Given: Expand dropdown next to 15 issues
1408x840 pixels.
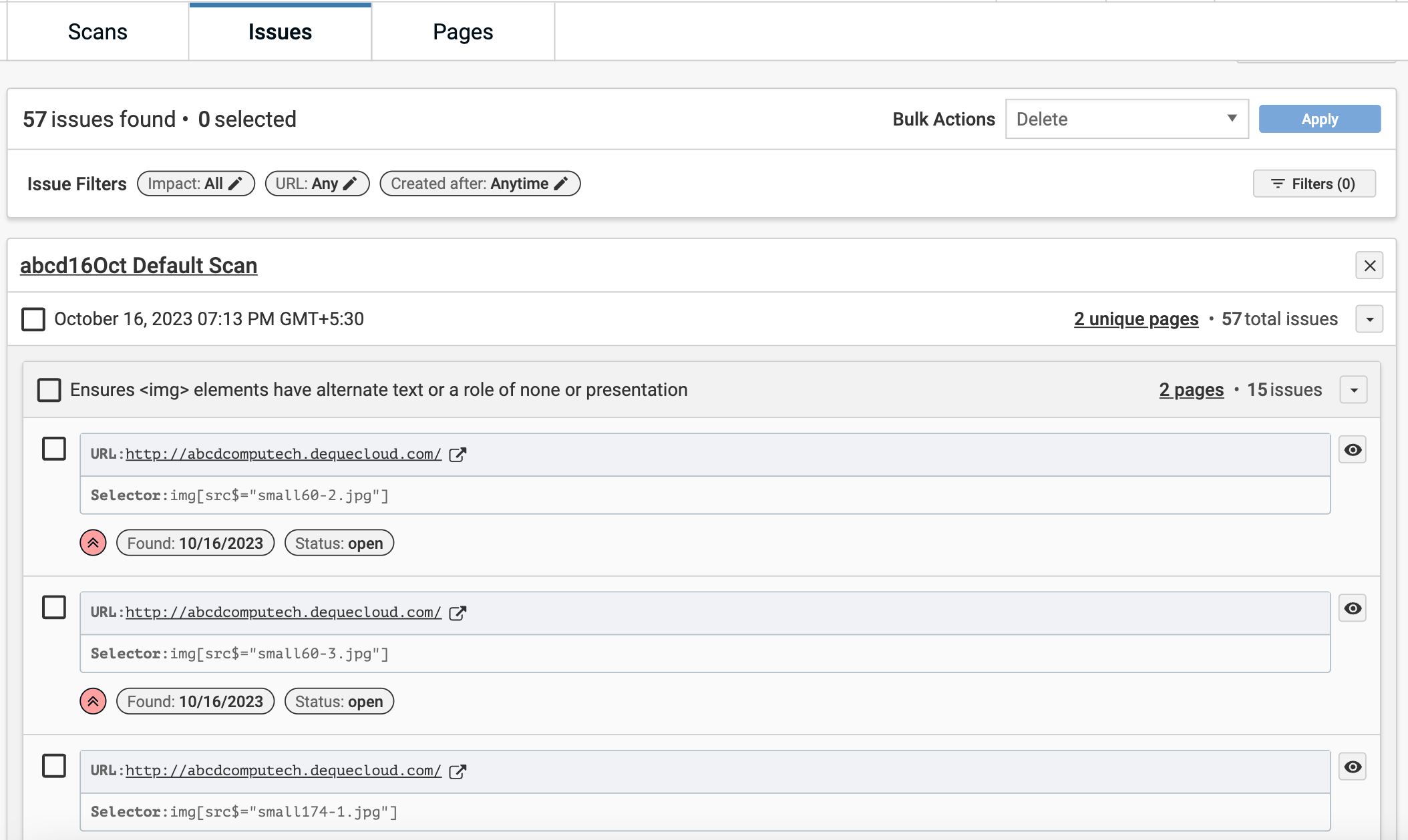Looking at the screenshot, I should pos(1354,390).
